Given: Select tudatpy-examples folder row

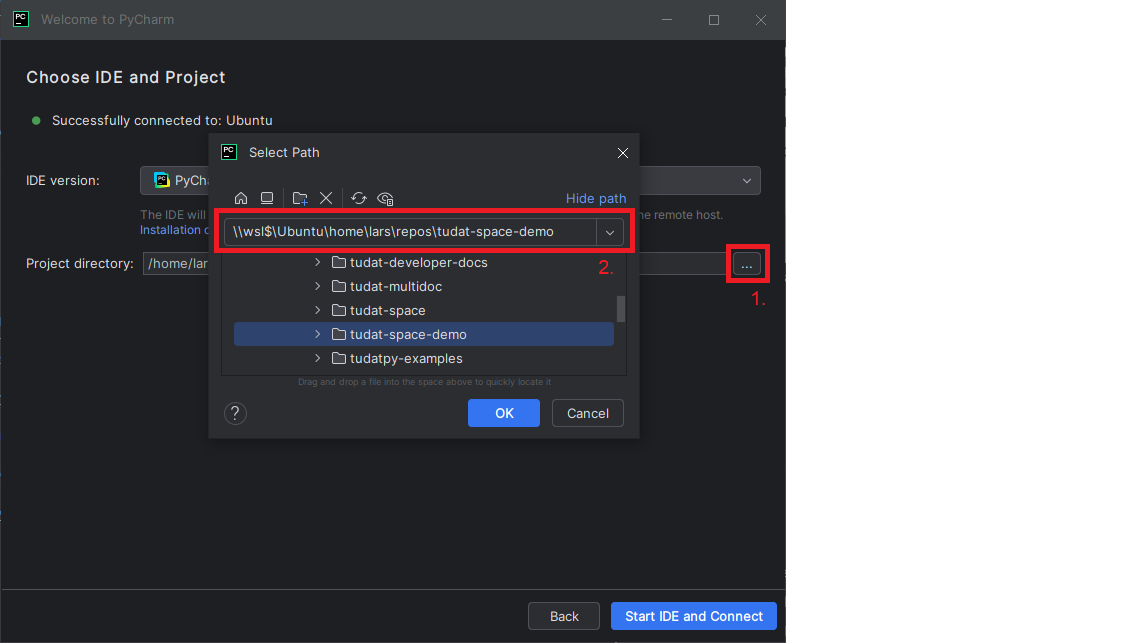Looking at the screenshot, I should click(x=423, y=358).
